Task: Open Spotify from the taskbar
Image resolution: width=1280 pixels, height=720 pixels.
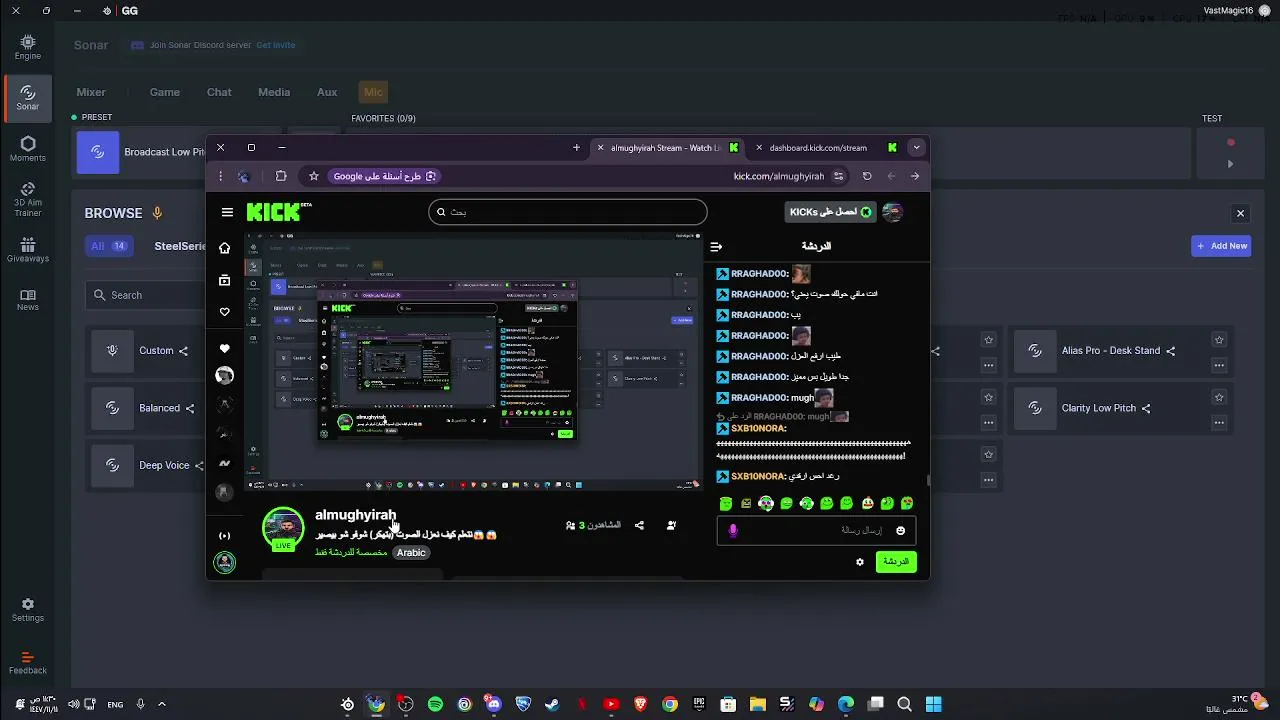Action: pyautogui.click(x=435, y=704)
